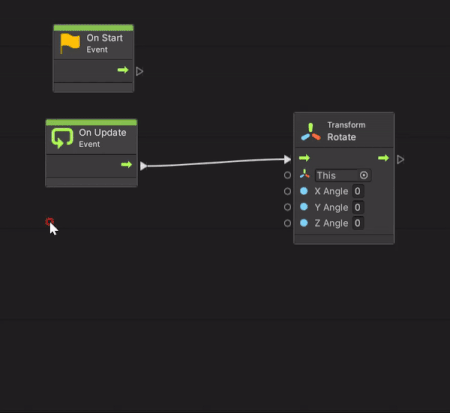Screen dimensions: 450x413
Task: Click the On Update output port triangle
Action: (143, 166)
